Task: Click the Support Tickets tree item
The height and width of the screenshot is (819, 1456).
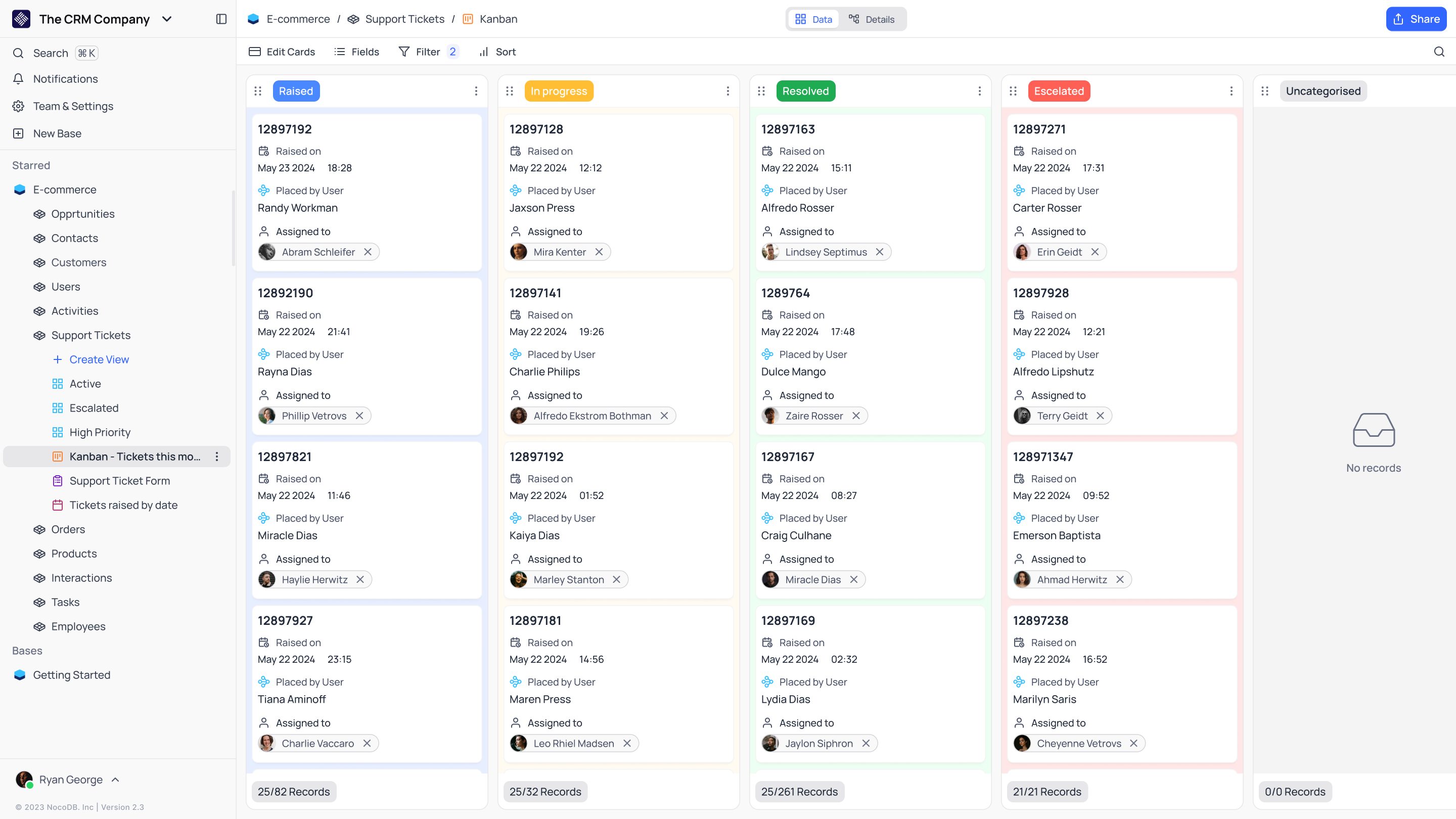Action: pyautogui.click(x=91, y=335)
